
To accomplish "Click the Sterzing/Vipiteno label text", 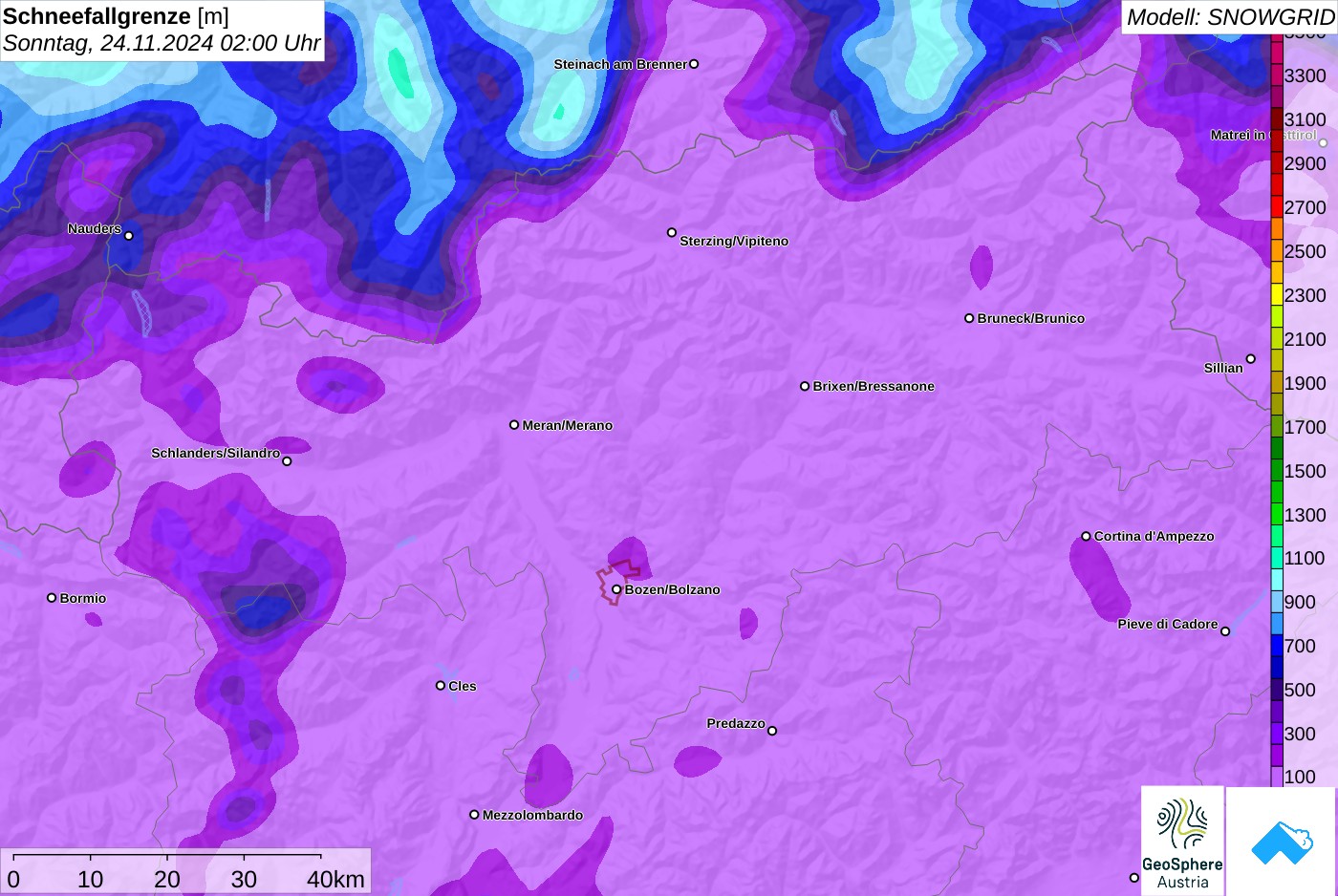I will [x=734, y=241].
